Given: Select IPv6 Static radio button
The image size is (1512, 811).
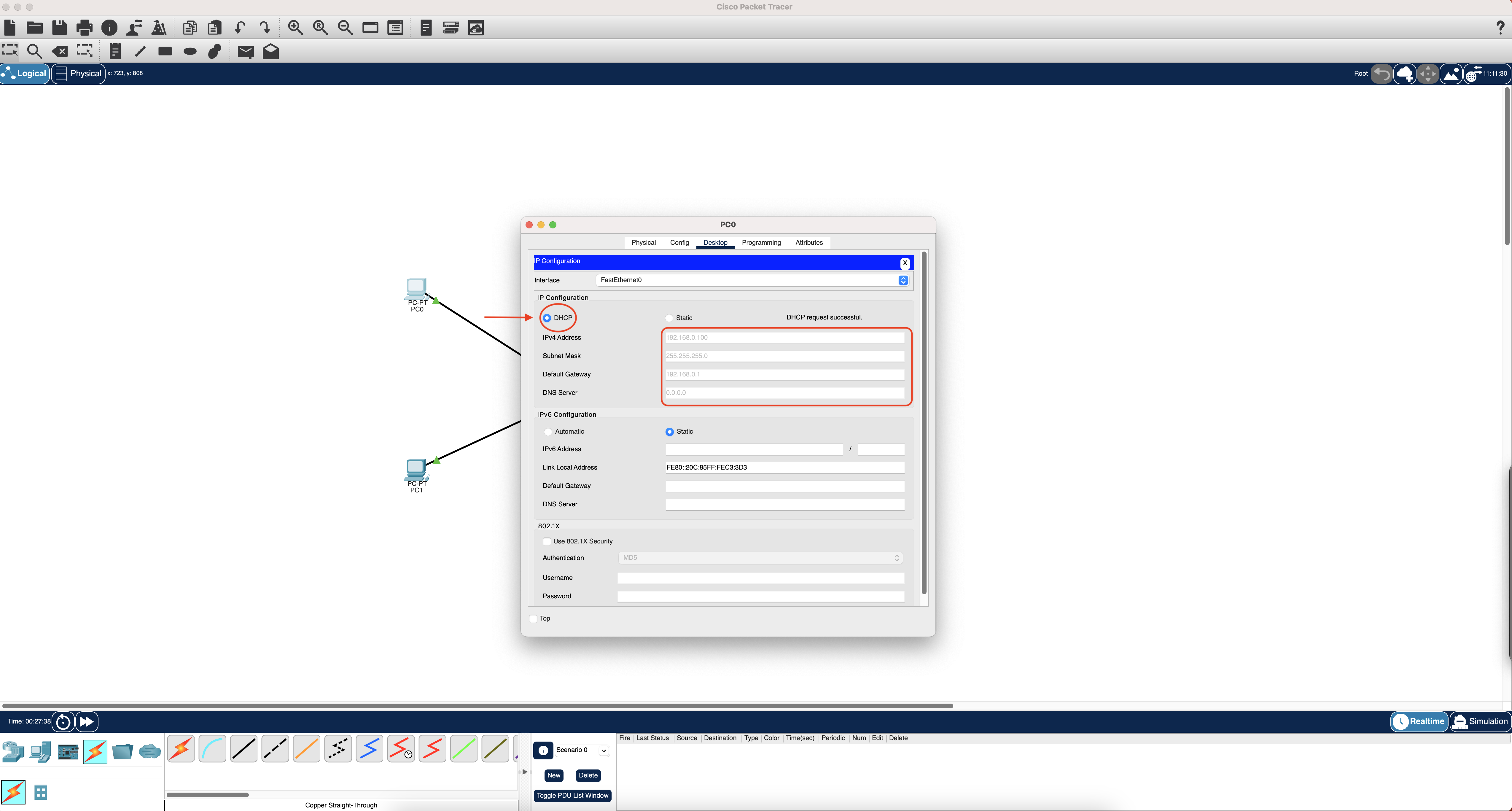Looking at the screenshot, I should (669, 432).
